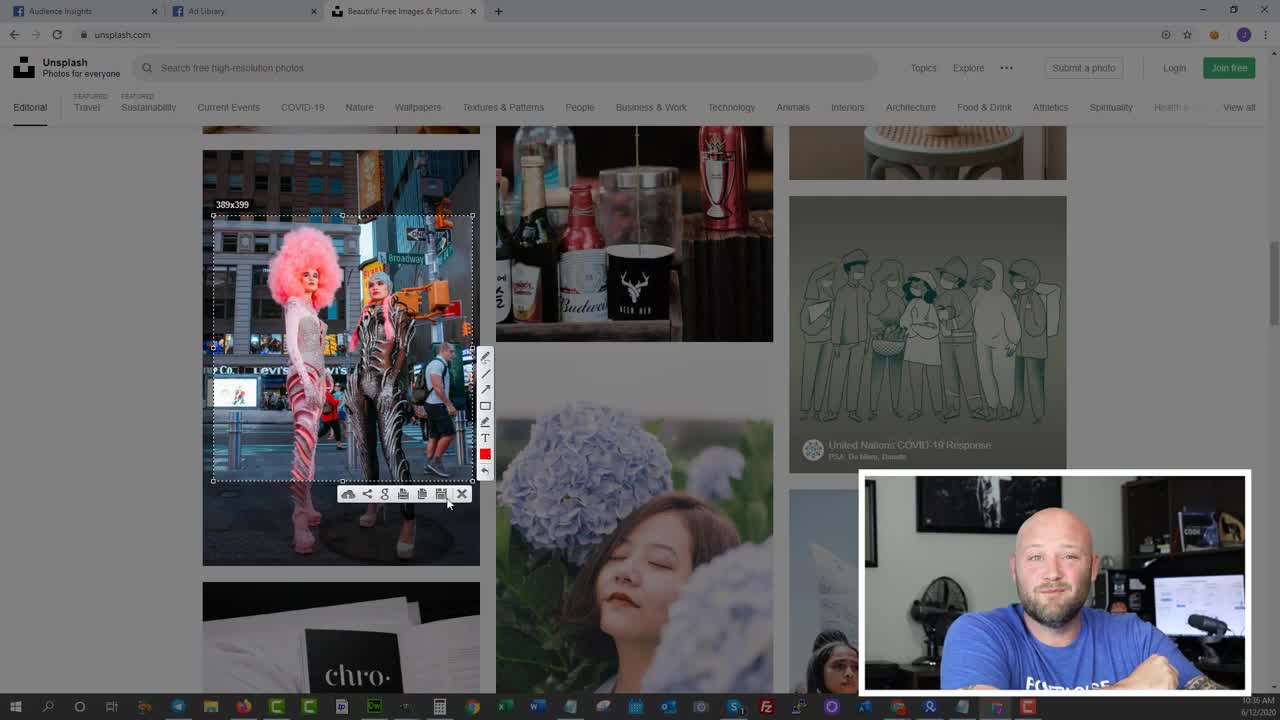Close the Audience Insights tab
Image resolution: width=1280 pixels, height=720 pixels.
pyautogui.click(x=154, y=11)
